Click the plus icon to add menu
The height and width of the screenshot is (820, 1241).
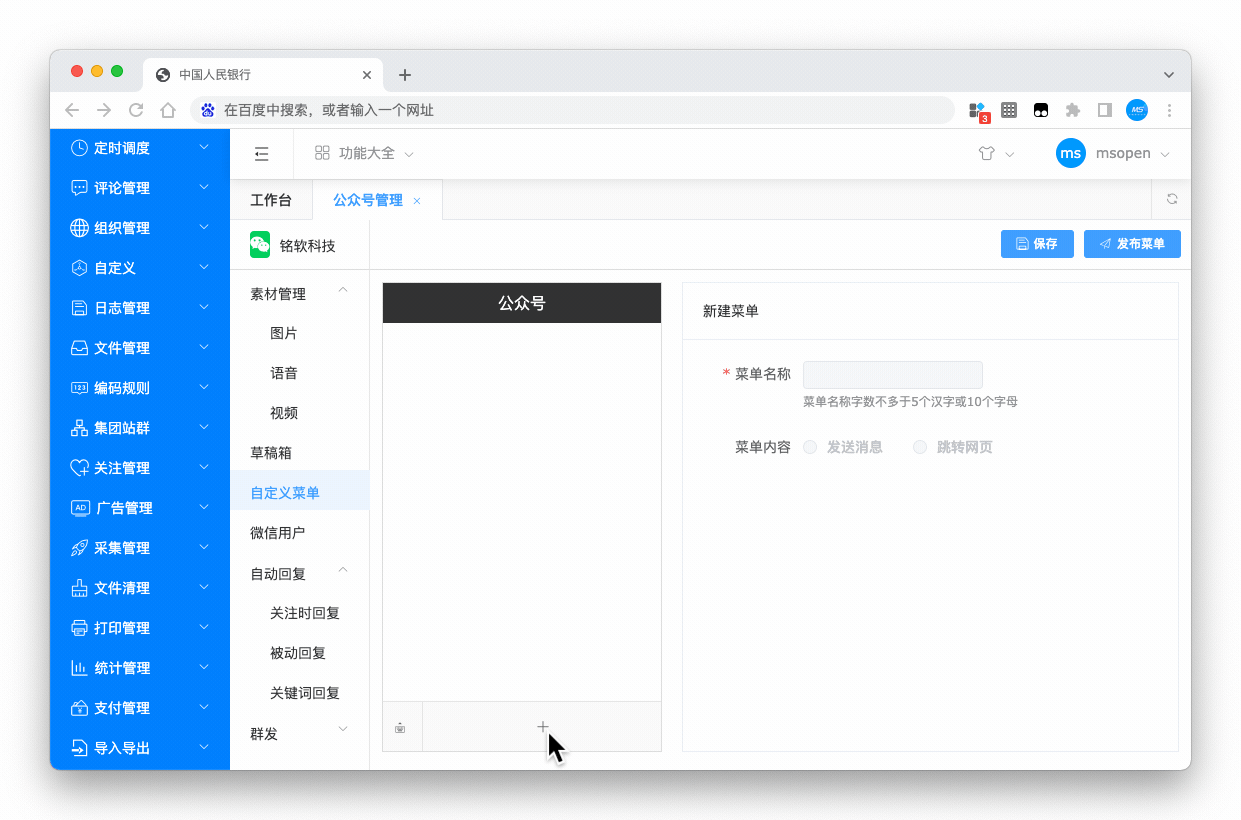pyautogui.click(x=542, y=727)
